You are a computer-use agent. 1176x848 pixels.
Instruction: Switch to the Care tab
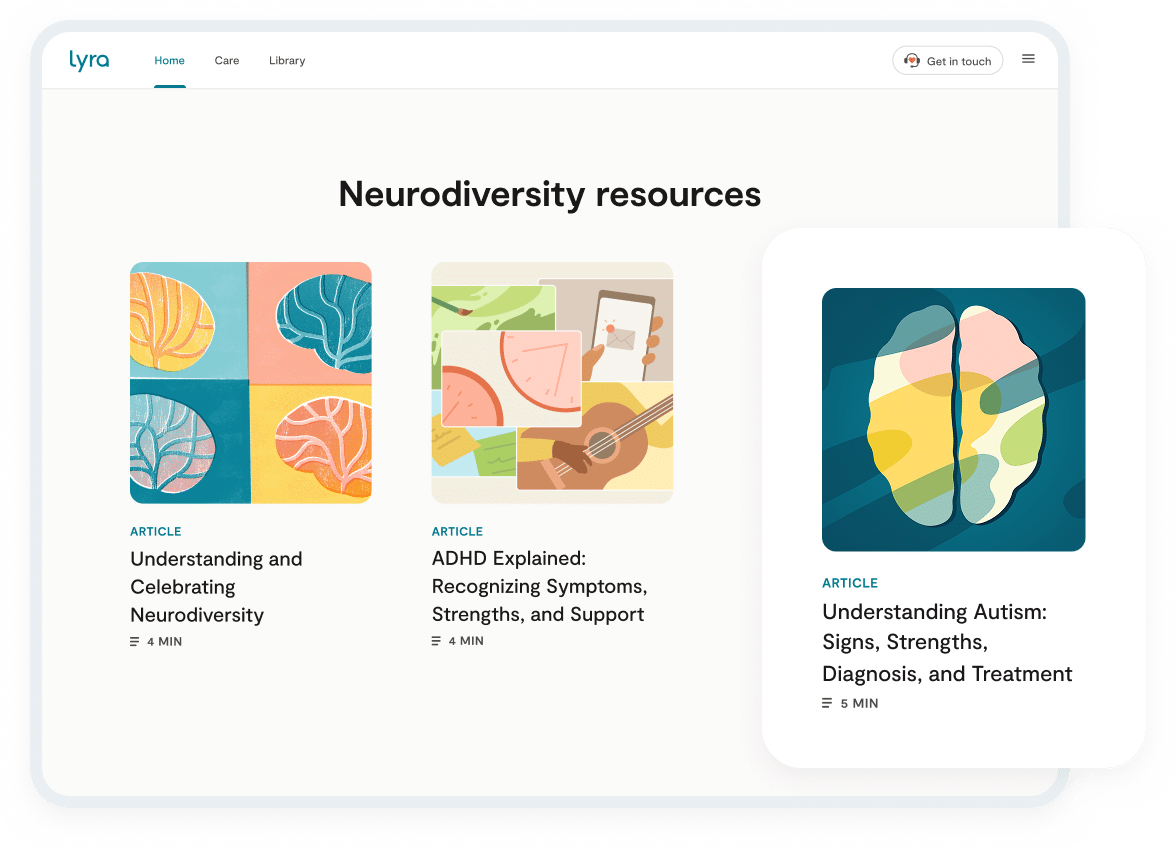(227, 61)
